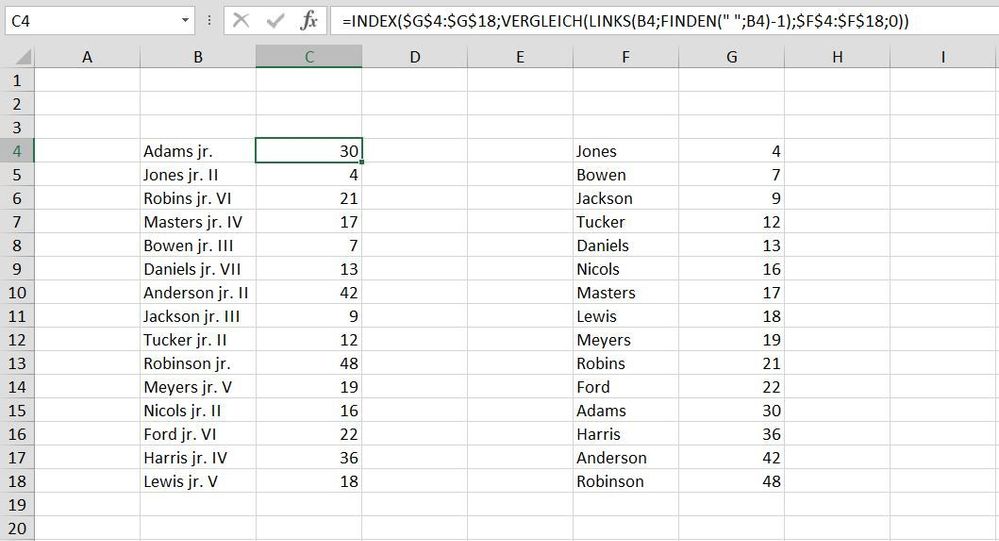
Task: Click selected cell C4 with value 30
Action: point(309,151)
